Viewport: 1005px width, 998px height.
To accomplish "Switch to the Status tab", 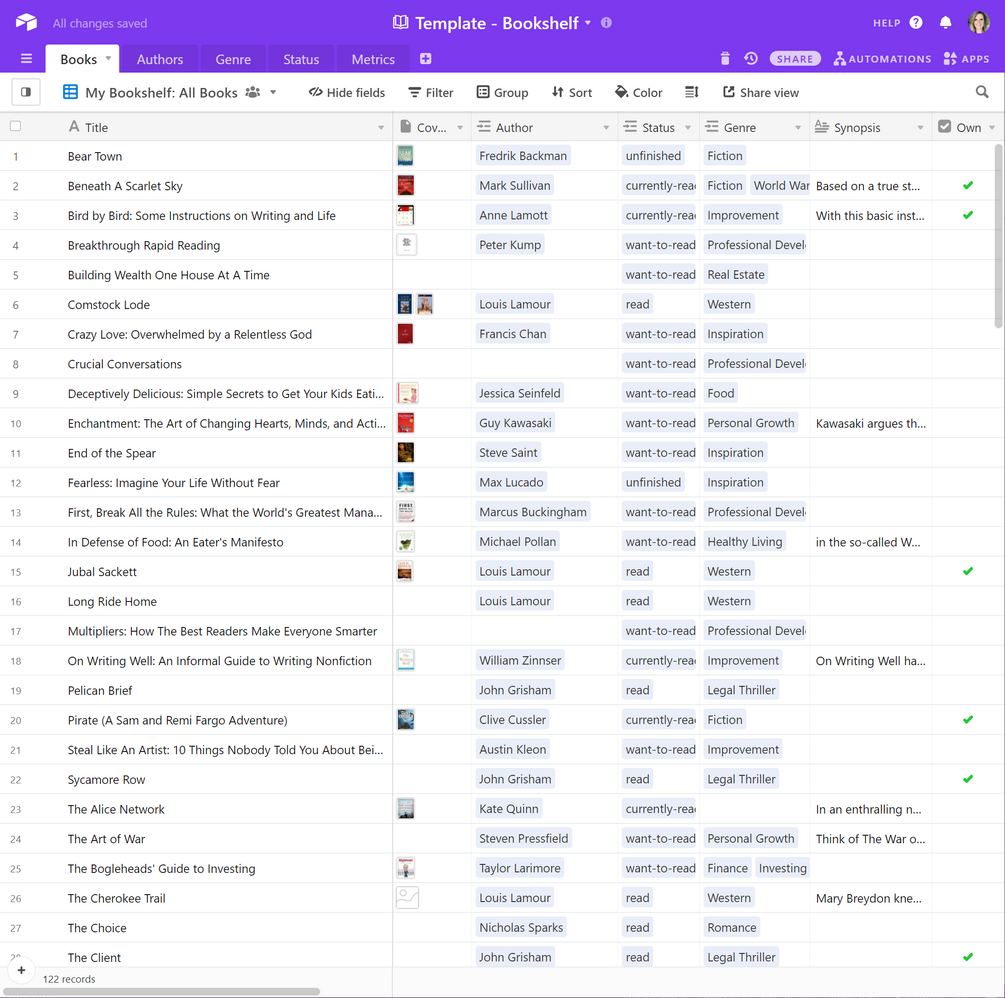I will (301, 59).
